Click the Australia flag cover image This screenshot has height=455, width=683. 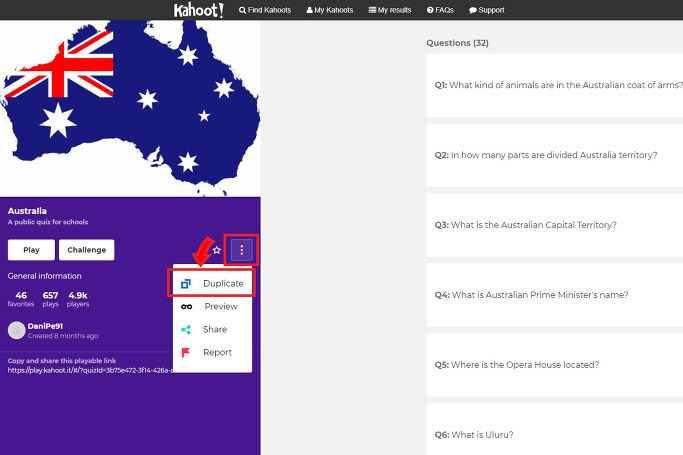pyautogui.click(x=130, y=108)
